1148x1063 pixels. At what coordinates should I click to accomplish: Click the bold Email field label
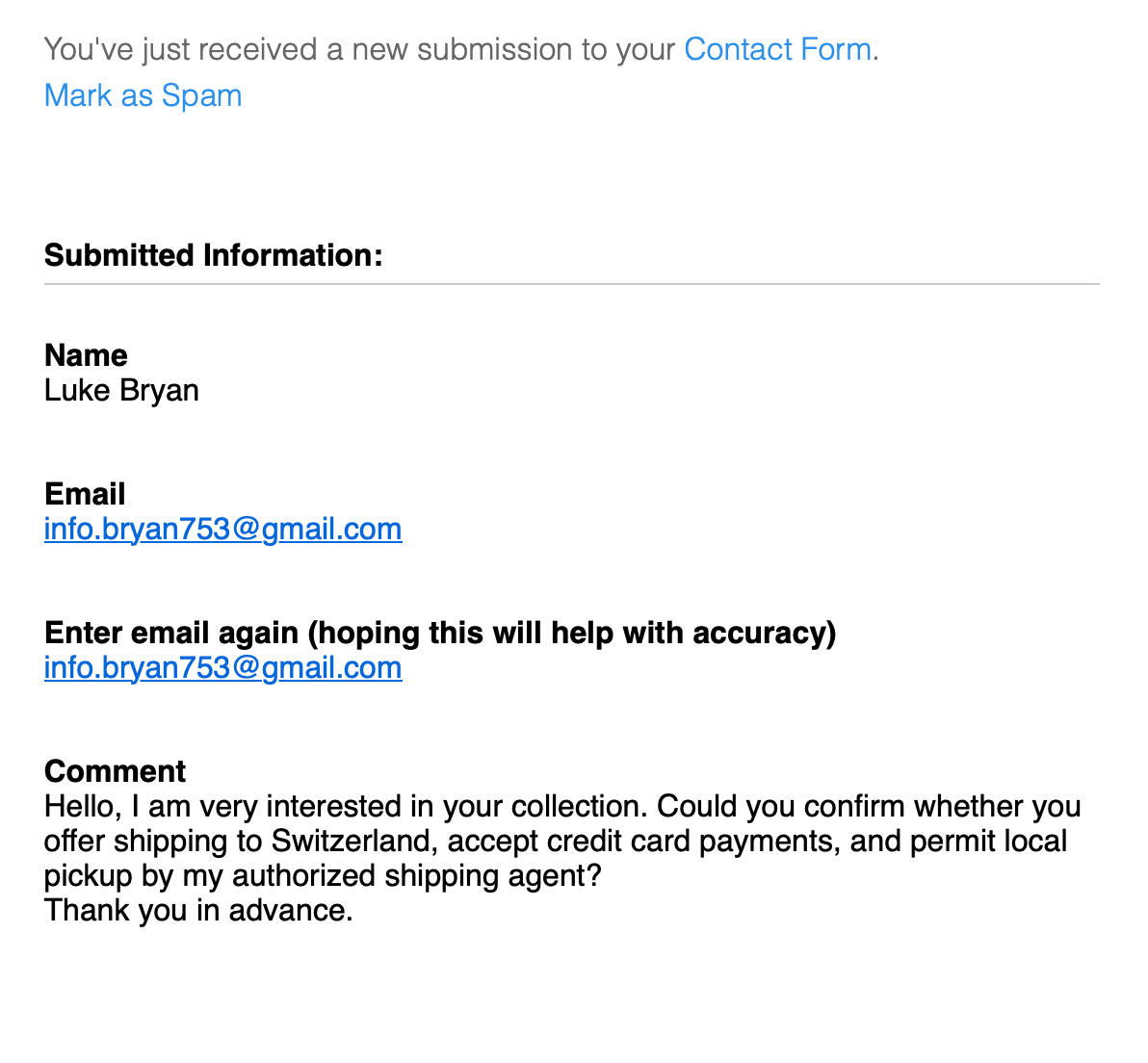[85, 494]
